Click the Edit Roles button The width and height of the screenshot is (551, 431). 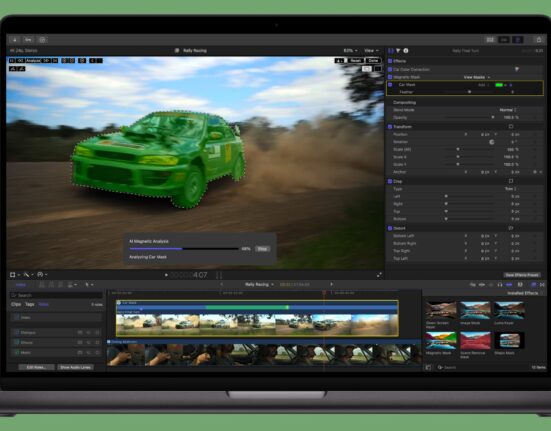[x=37, y=367]
